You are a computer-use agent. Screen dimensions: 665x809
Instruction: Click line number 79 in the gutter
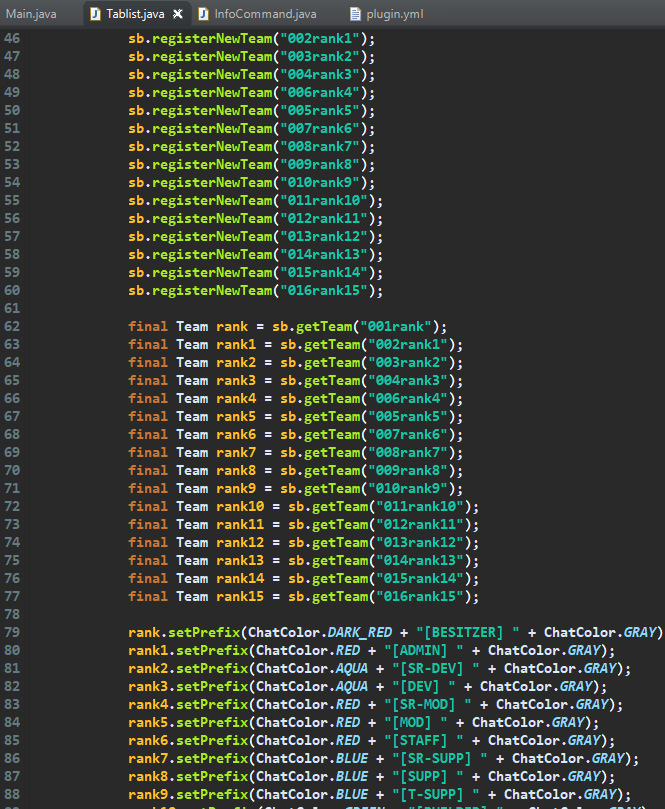coord(12,633)
